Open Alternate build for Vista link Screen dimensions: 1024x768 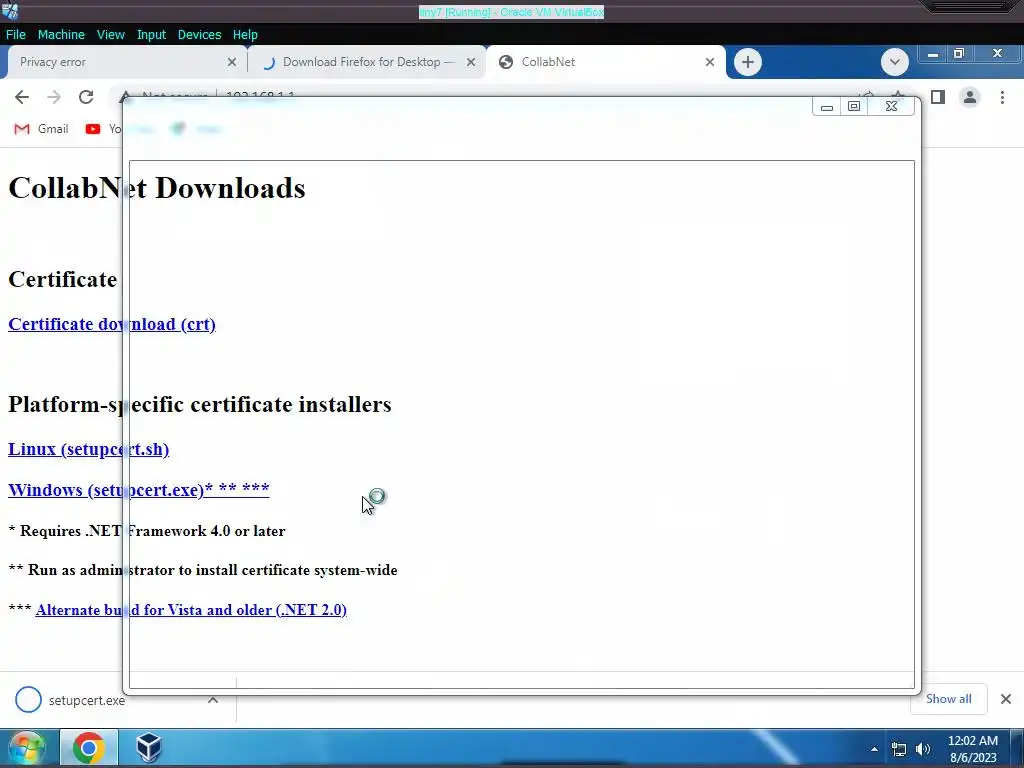coord(191,609)
